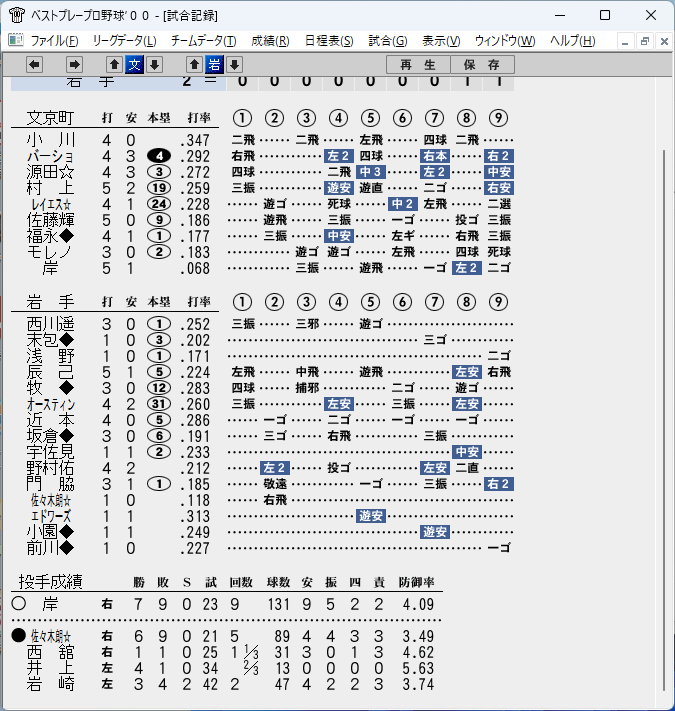Open the チームデータ(T) menu
The width and height of the screenshot is (675, 711).
click(x=204, y=41)
